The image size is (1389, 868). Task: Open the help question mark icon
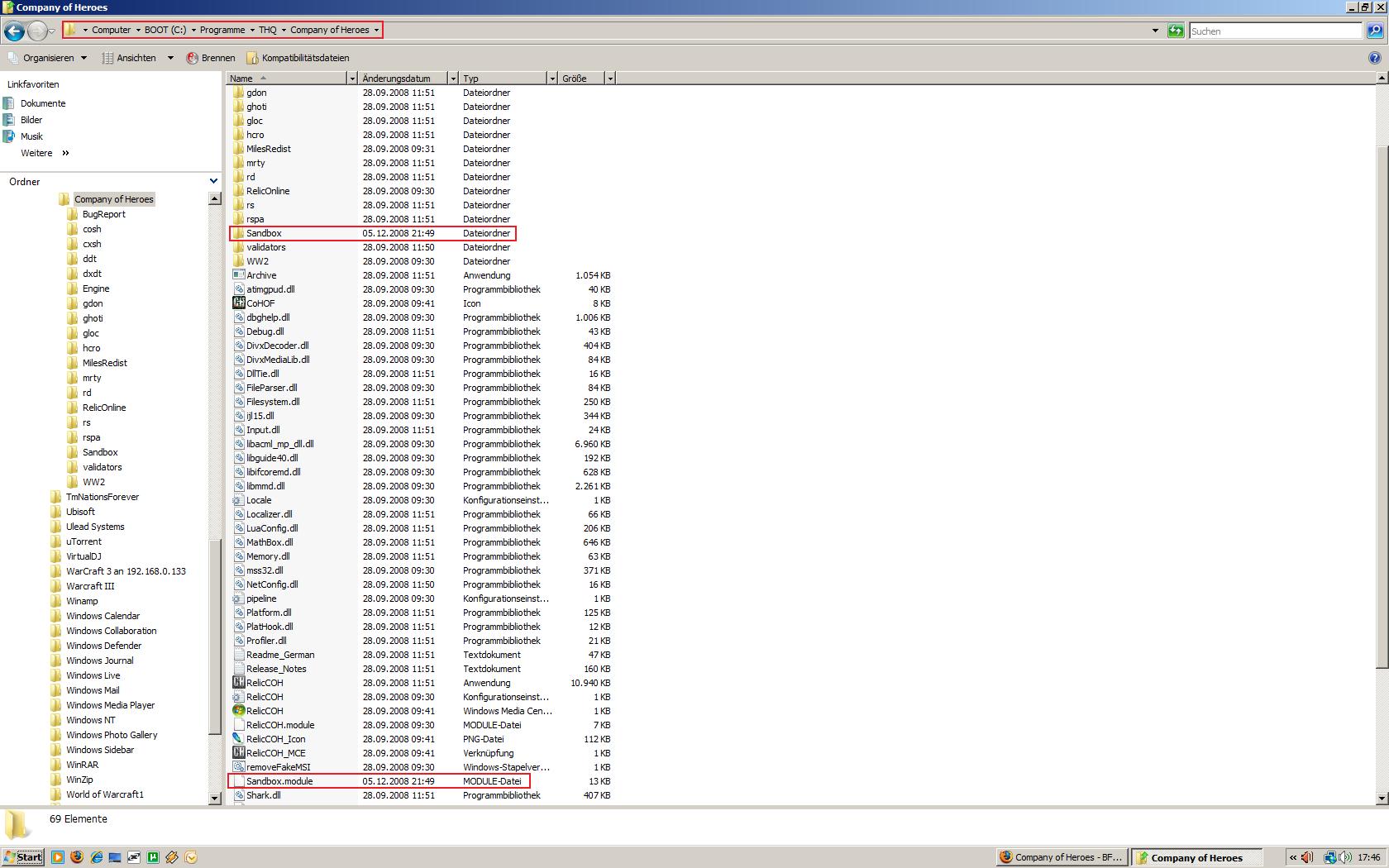pos(1374,58)
